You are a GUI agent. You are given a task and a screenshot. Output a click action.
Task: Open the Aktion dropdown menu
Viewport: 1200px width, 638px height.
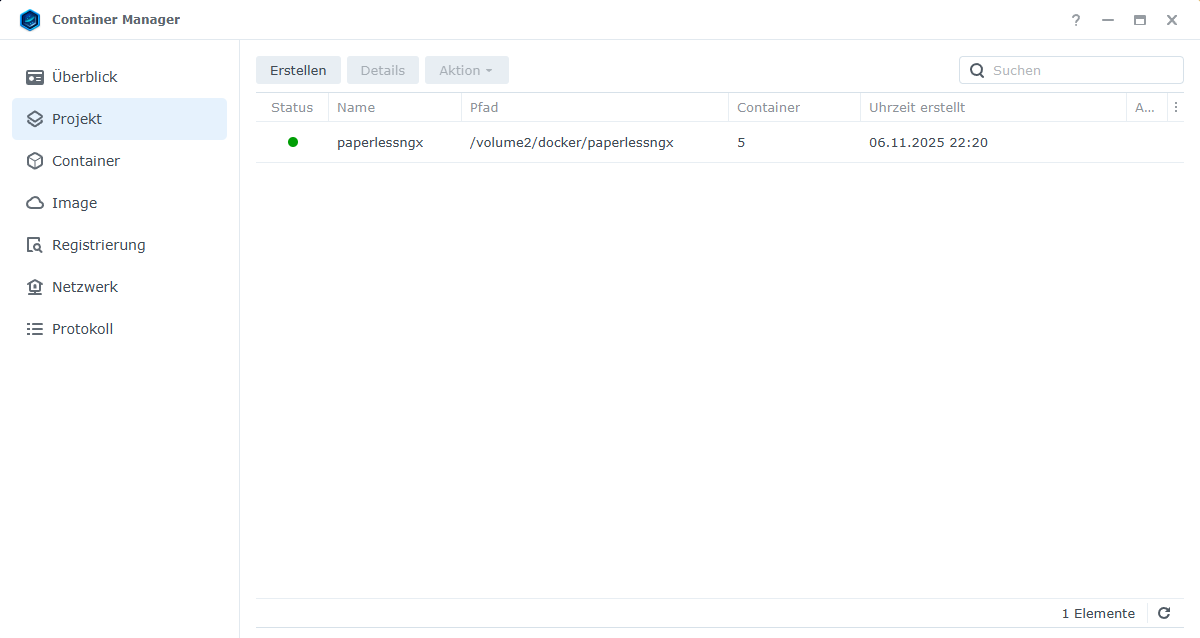(466, 70)
